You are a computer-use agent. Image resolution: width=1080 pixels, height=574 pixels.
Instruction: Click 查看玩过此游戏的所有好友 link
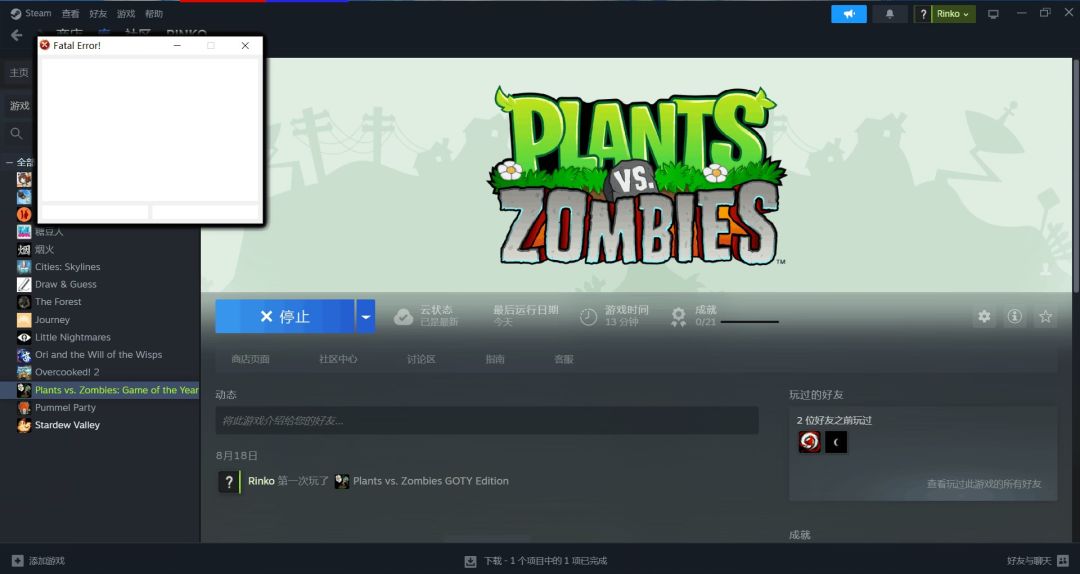pos(984,484)
